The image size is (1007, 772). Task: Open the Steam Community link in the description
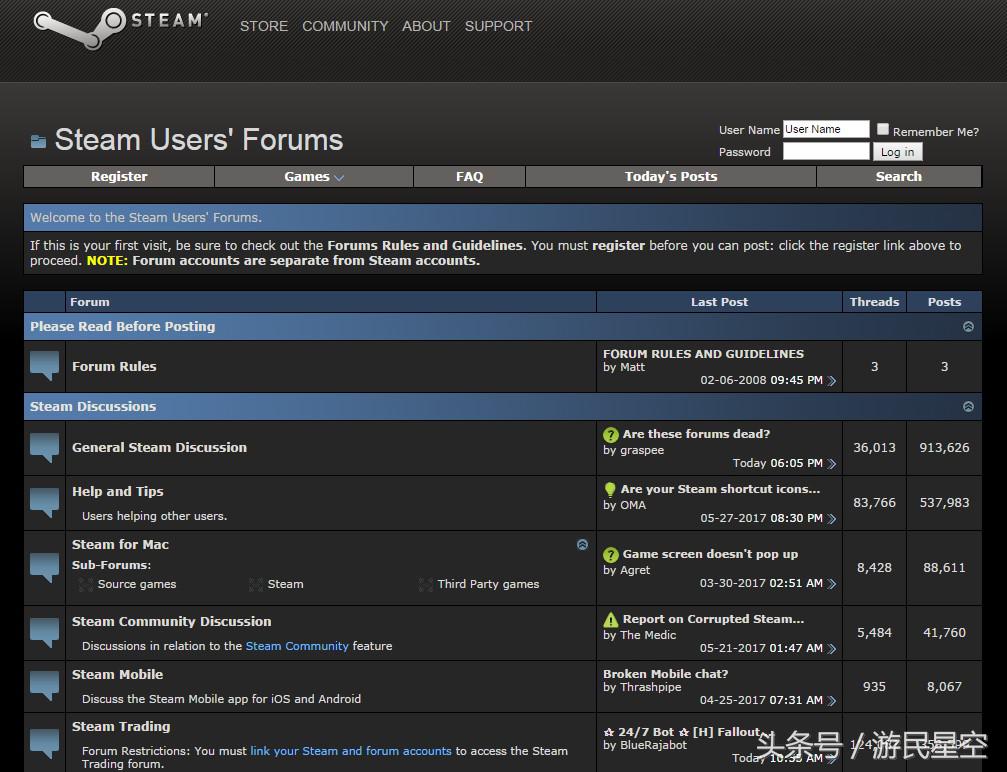297,646
